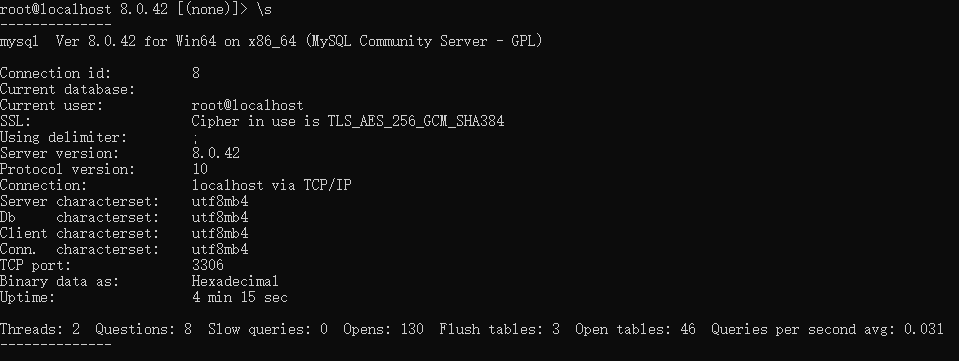
Task: Click the Opens: 130 statistic
Action: click(383, 329)
